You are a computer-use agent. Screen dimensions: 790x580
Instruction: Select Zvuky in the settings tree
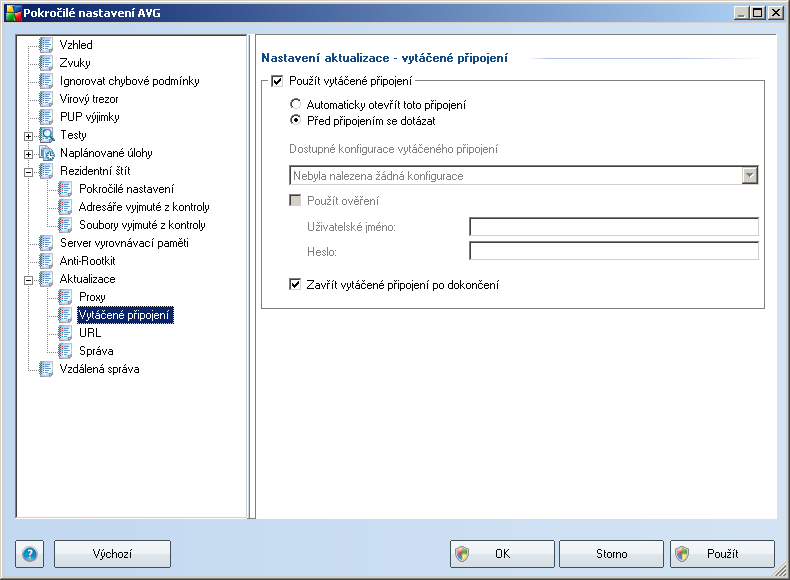point(75,63)
